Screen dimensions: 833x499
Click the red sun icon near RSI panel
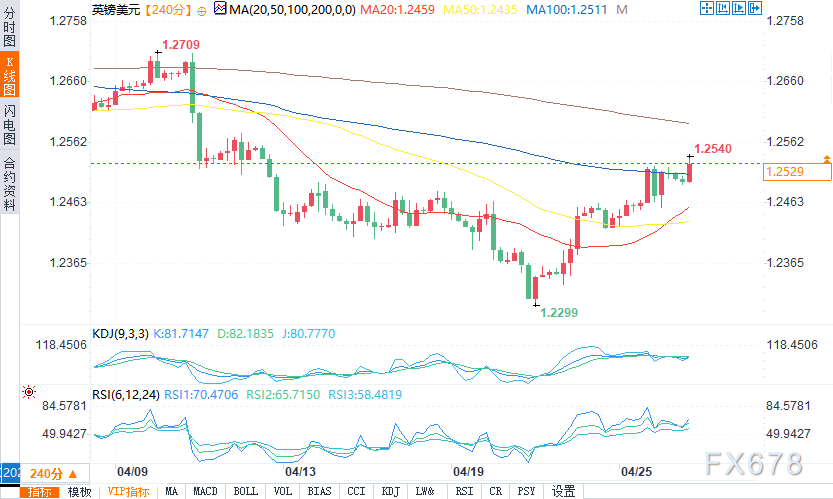click(x=29, y=392)
